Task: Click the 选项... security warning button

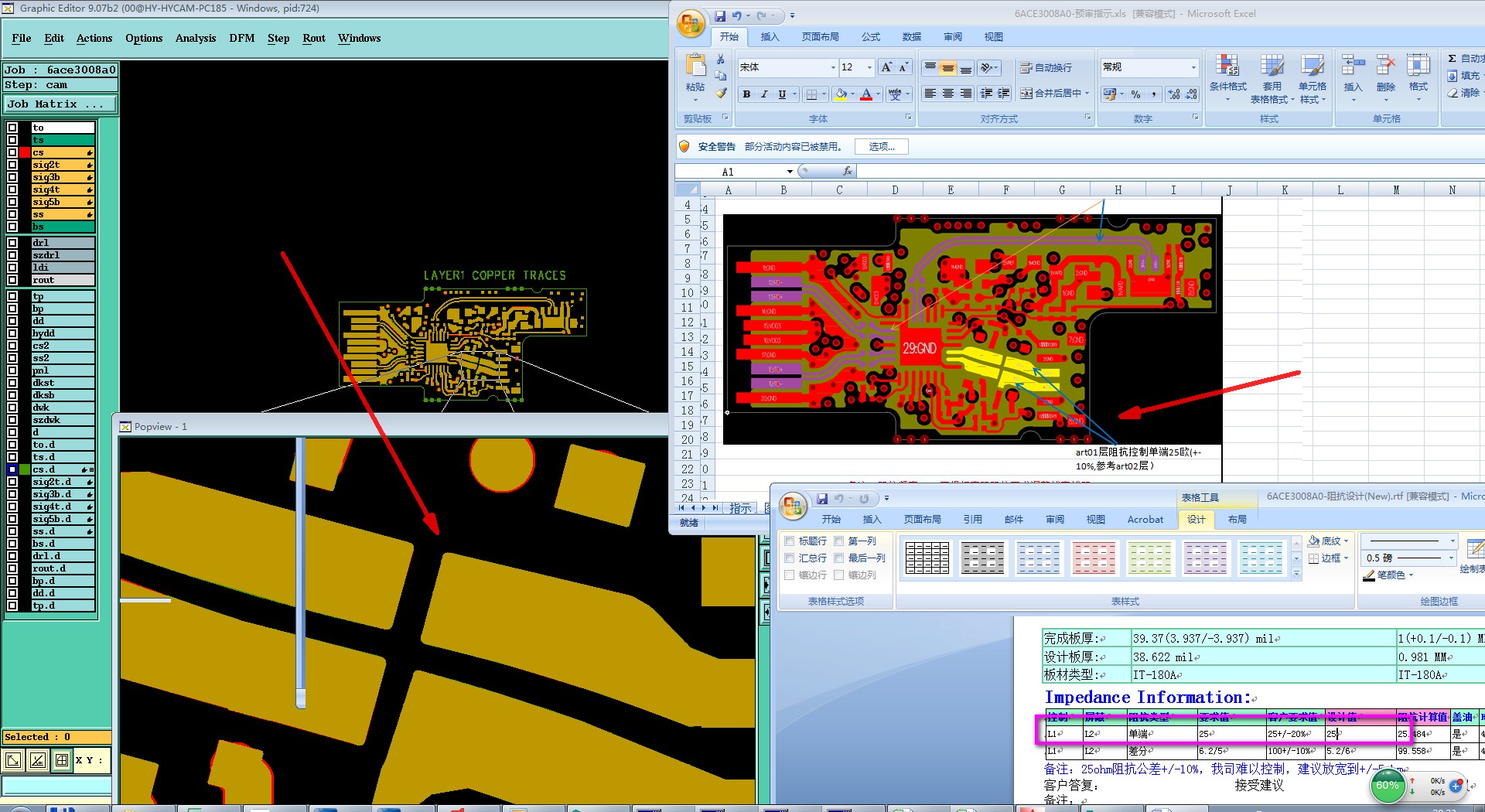Action: (x=881, y=147)
